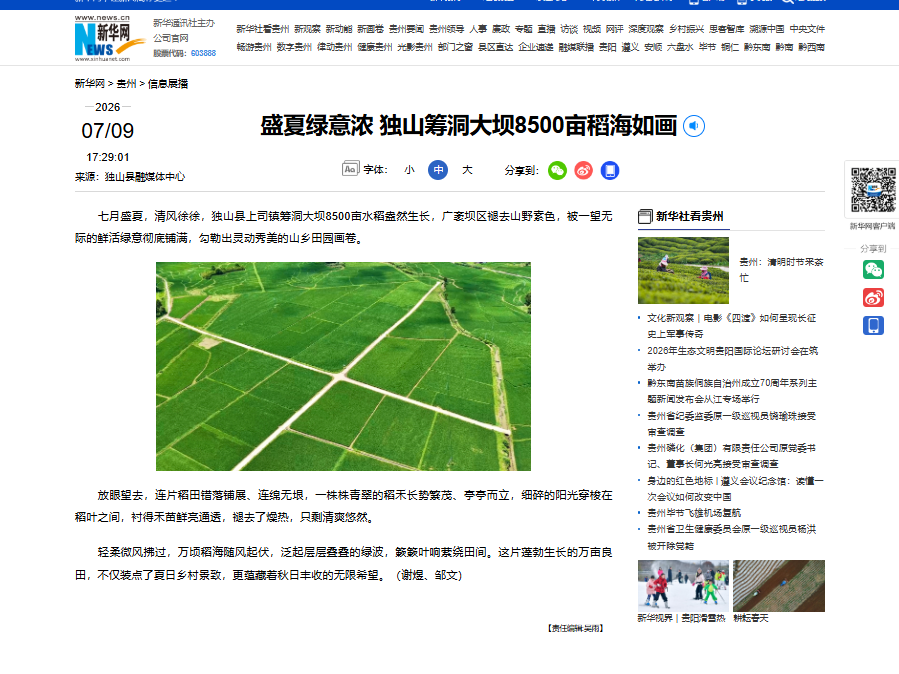The height and width of the screenshot is (674, 899).
Task: Share to Weibo below the headline
Action: (584, 170)
